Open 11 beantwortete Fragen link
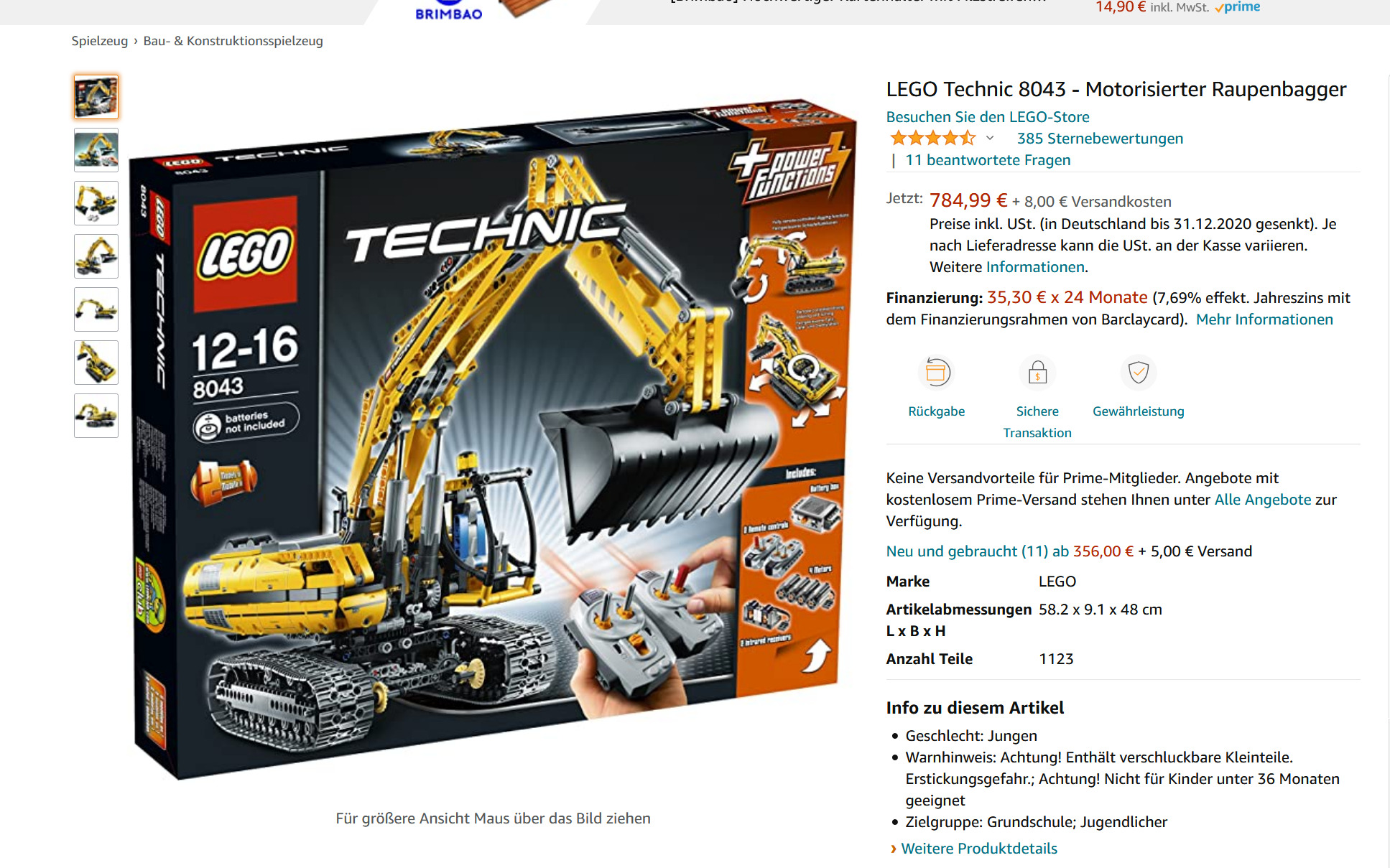 click(x=988, y=160)
